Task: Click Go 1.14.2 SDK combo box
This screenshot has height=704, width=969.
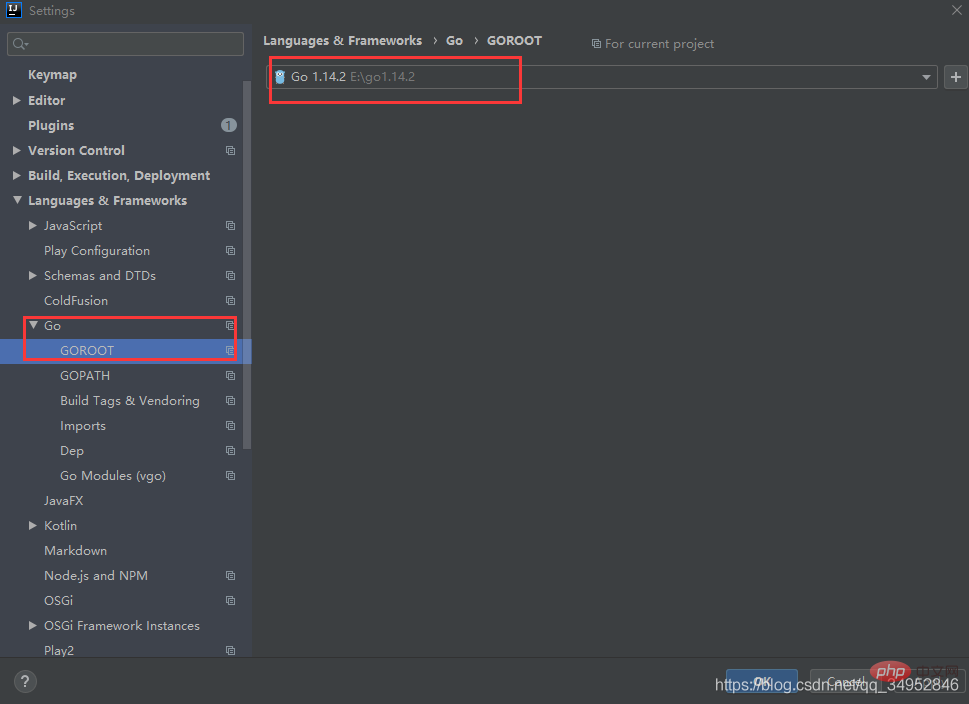Action: pos(601,77)
